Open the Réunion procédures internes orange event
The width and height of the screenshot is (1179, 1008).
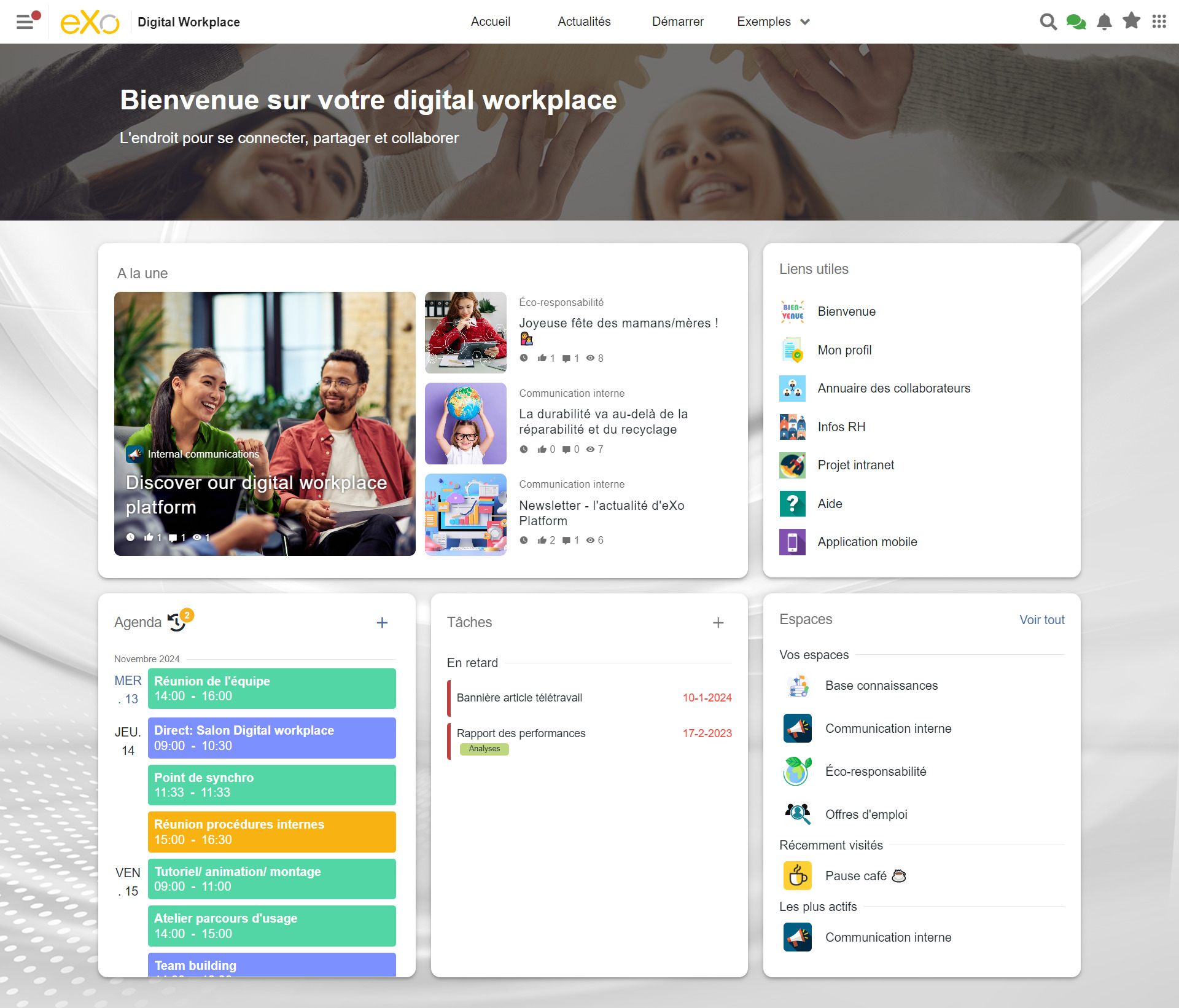(x=271, y=832)
